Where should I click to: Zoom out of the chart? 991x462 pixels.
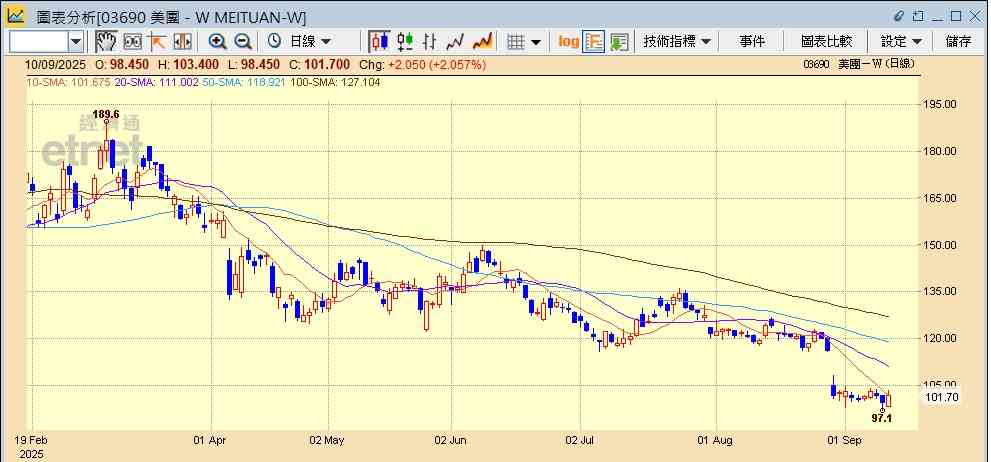pos(243,42)
